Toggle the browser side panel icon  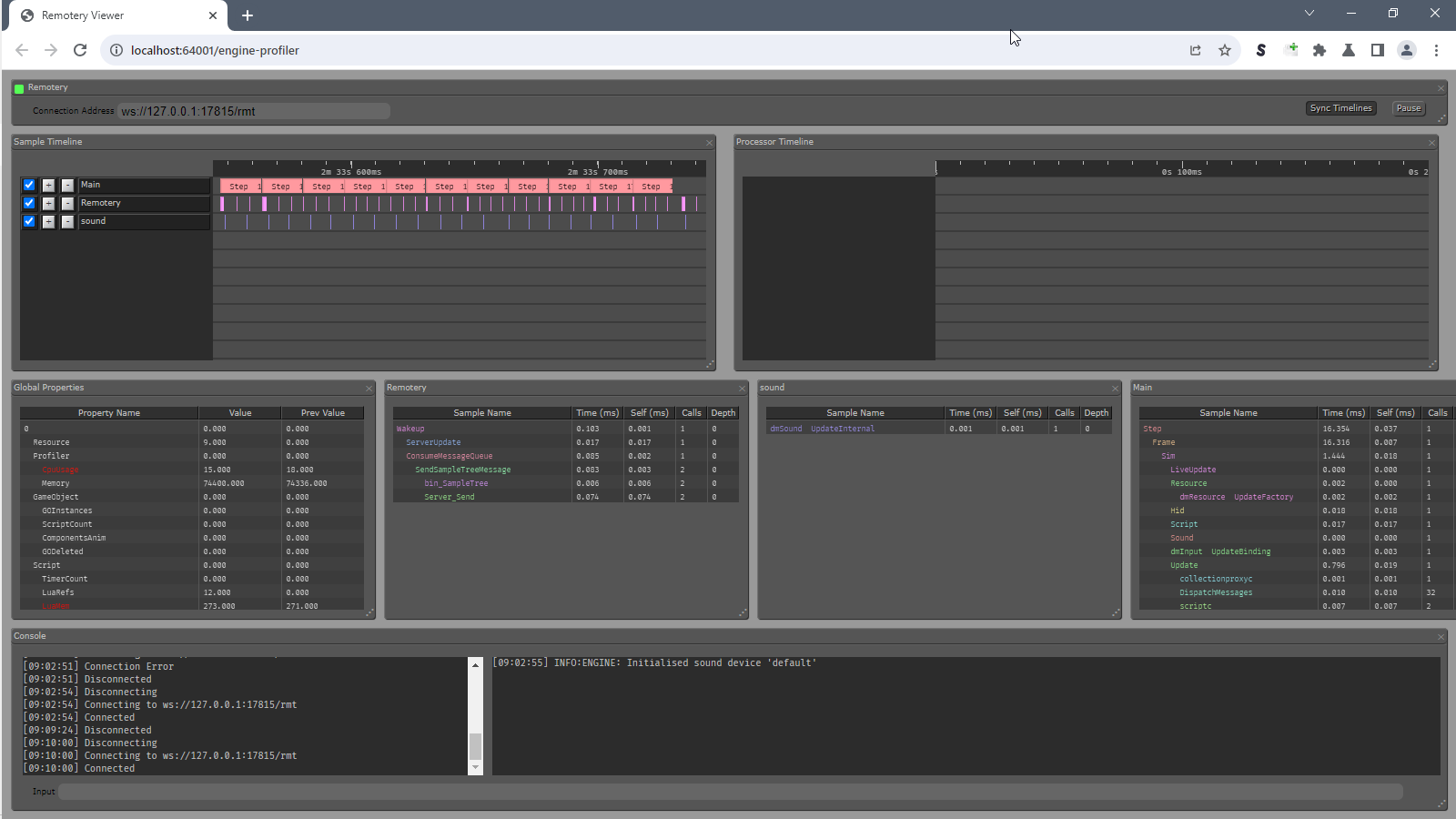(x=1378, y=50)
